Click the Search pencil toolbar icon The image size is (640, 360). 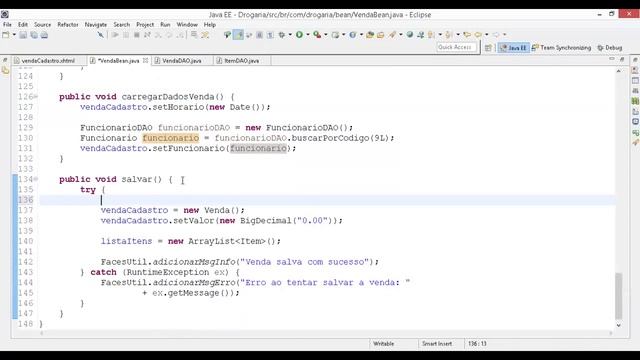coord(392,35)
